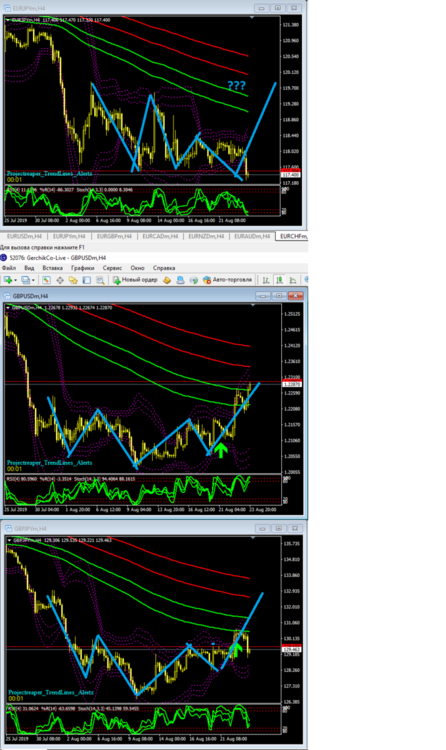Click the user account person icon
Image resolution: width=446 pixels, height=750 pixels.
pos(180,280)
